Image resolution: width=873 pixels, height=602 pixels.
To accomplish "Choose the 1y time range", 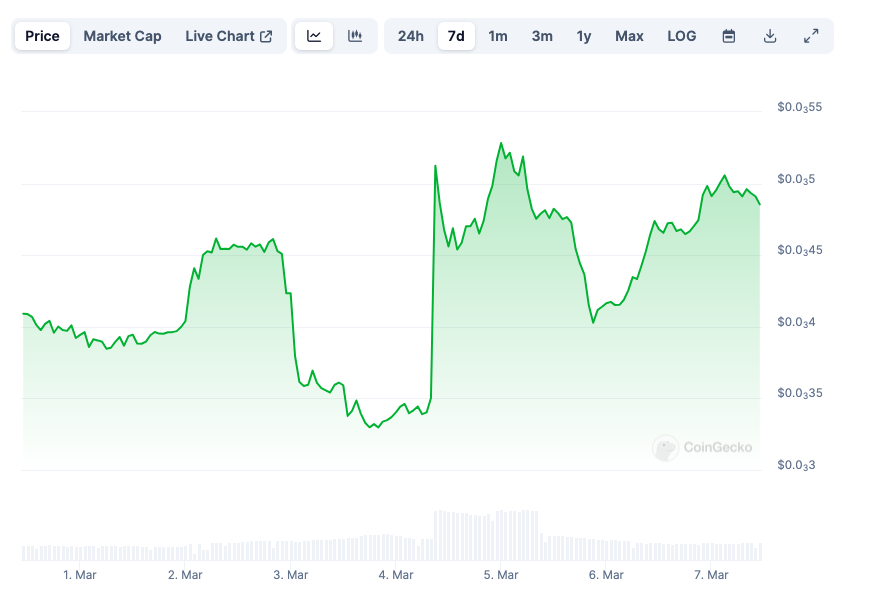I will [x=583, y=36].
